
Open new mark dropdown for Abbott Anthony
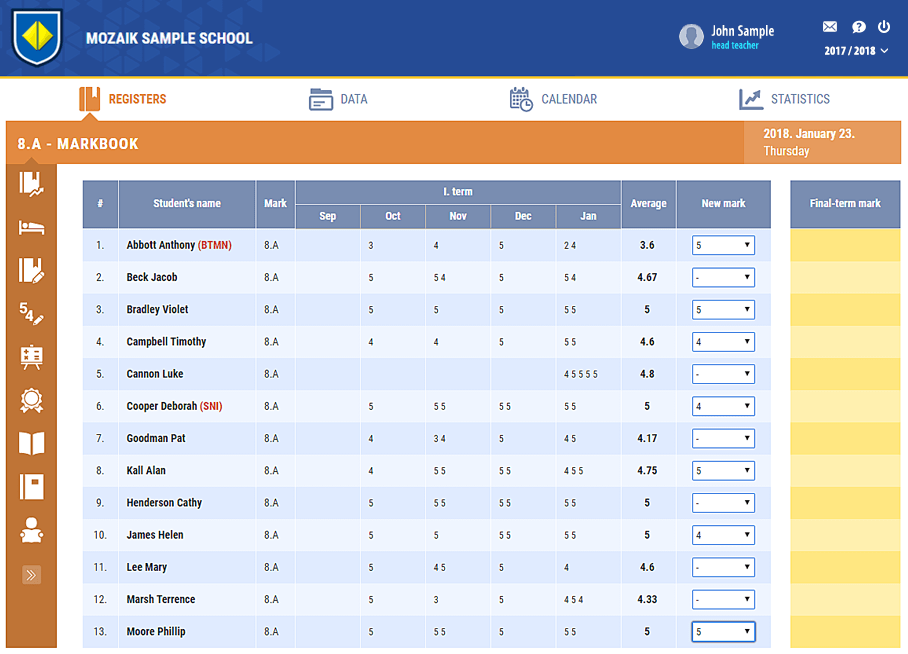point(723,245)
